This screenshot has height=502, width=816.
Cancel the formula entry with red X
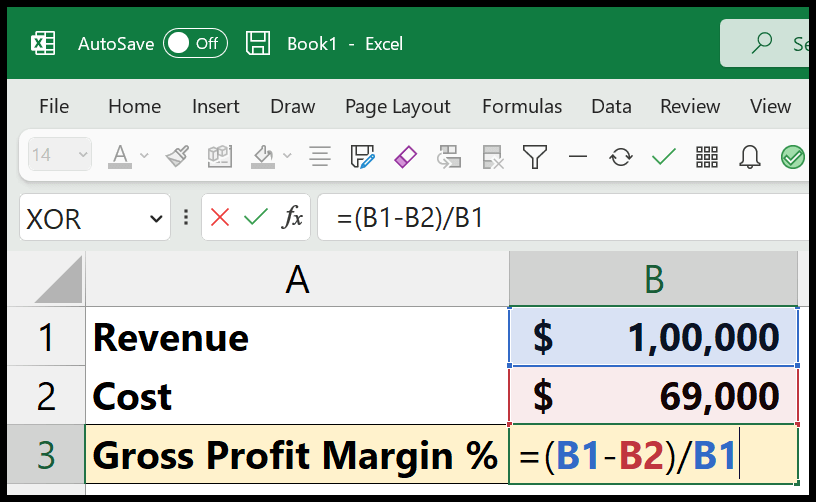(220, 217)
